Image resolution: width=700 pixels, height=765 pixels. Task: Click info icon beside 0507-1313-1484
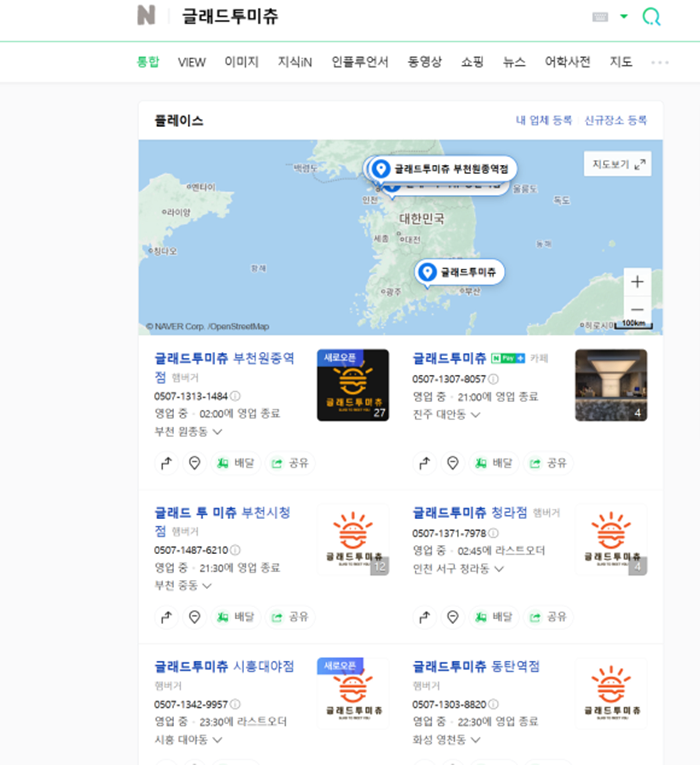tap(235, 396)
